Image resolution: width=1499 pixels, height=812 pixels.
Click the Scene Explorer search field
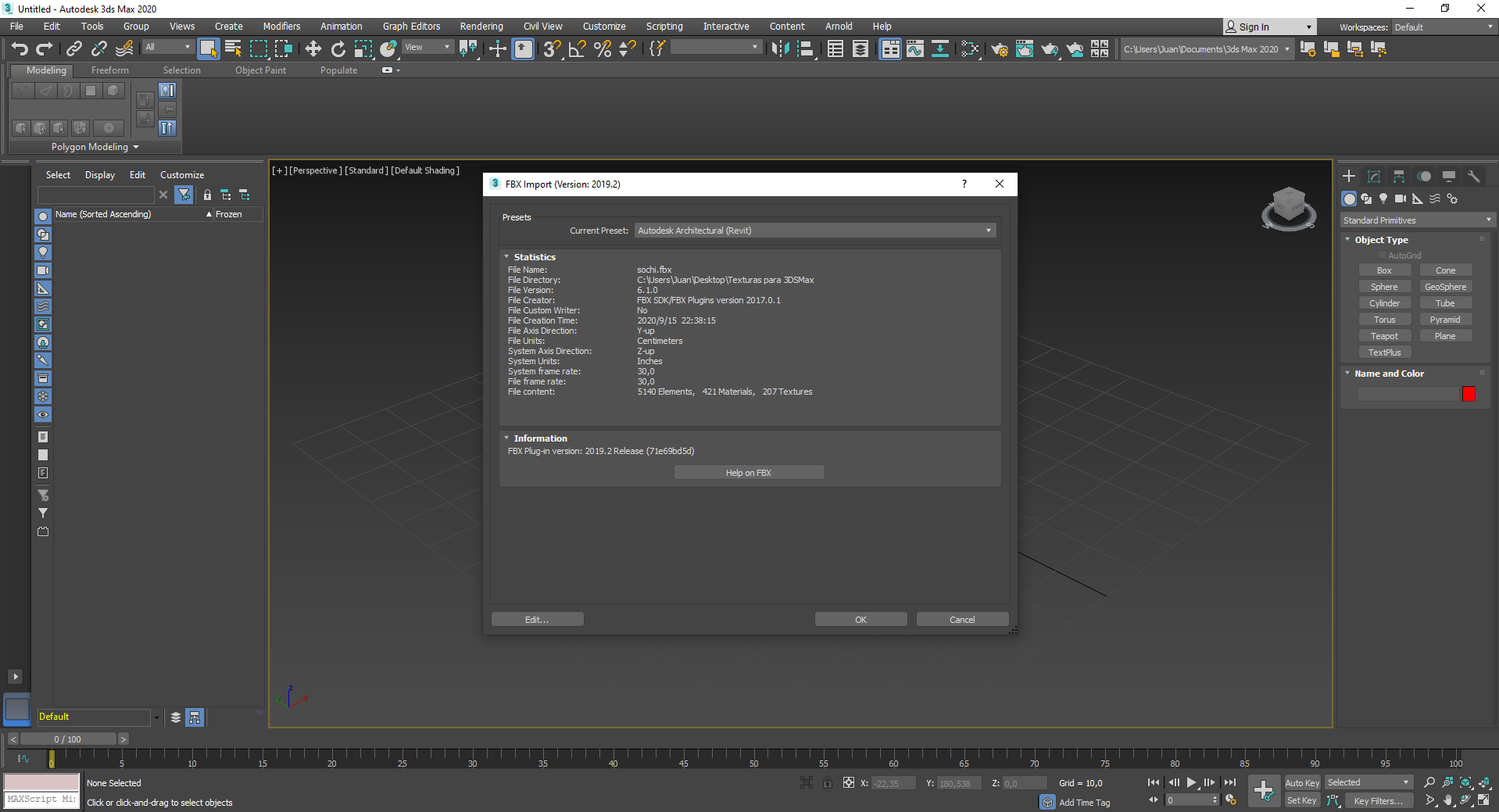pos(96,195)
